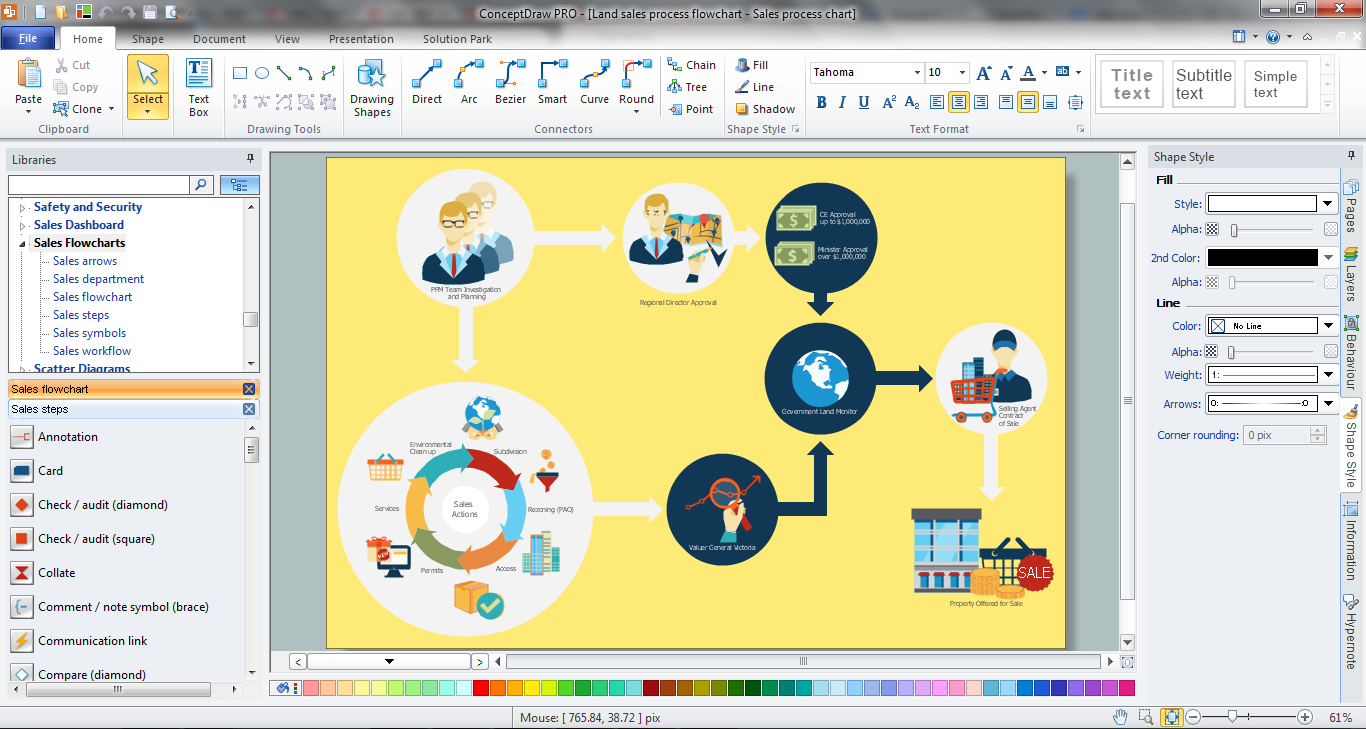Draw an ellipse shape
The image size is (1366, 729).
tap(262, 73)
